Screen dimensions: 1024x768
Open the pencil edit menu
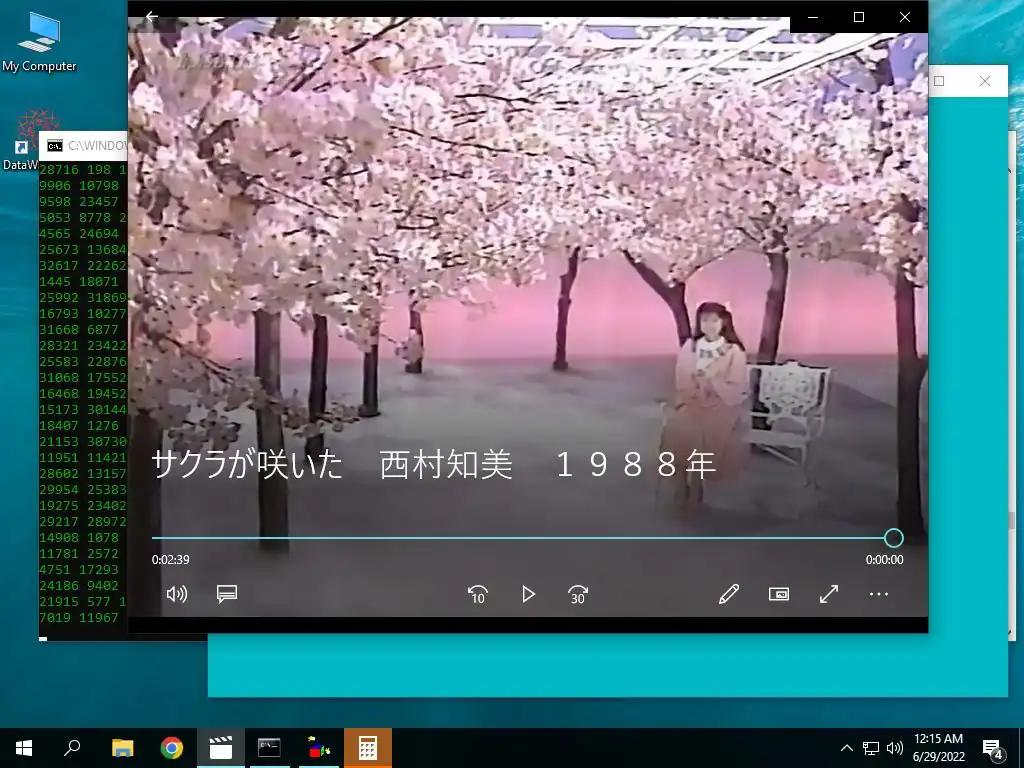click(729, 594)
